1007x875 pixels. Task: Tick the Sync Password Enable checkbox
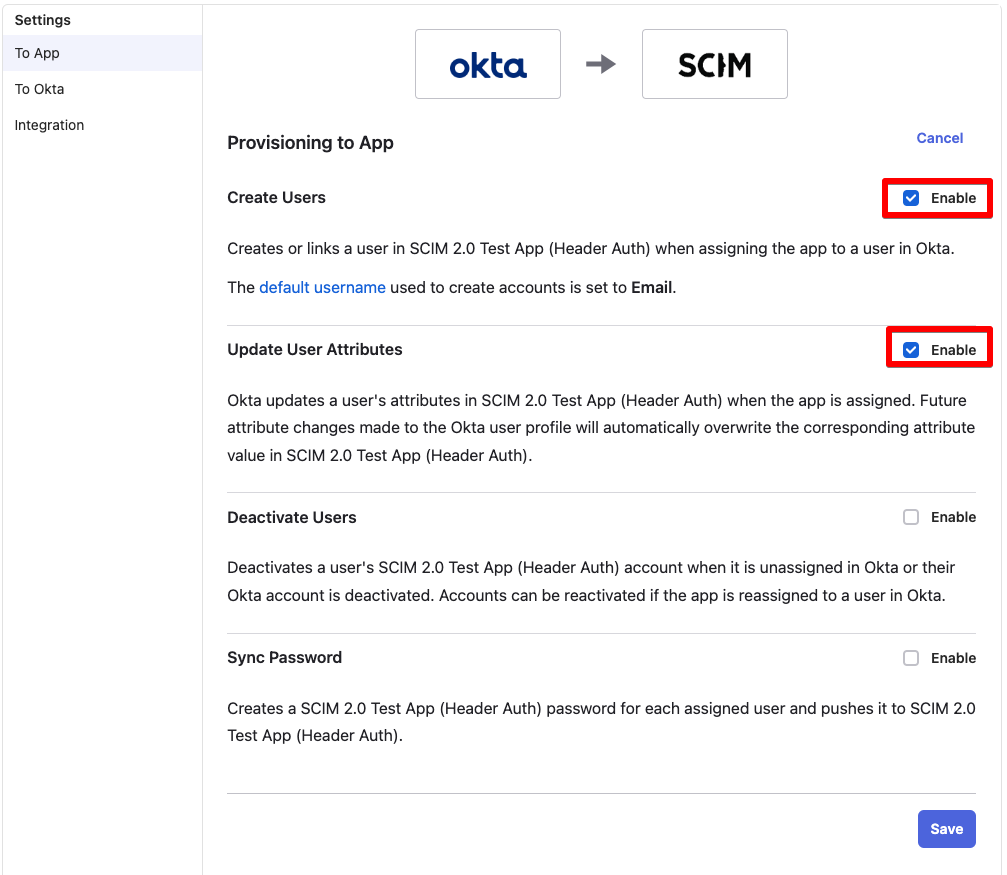911,658
